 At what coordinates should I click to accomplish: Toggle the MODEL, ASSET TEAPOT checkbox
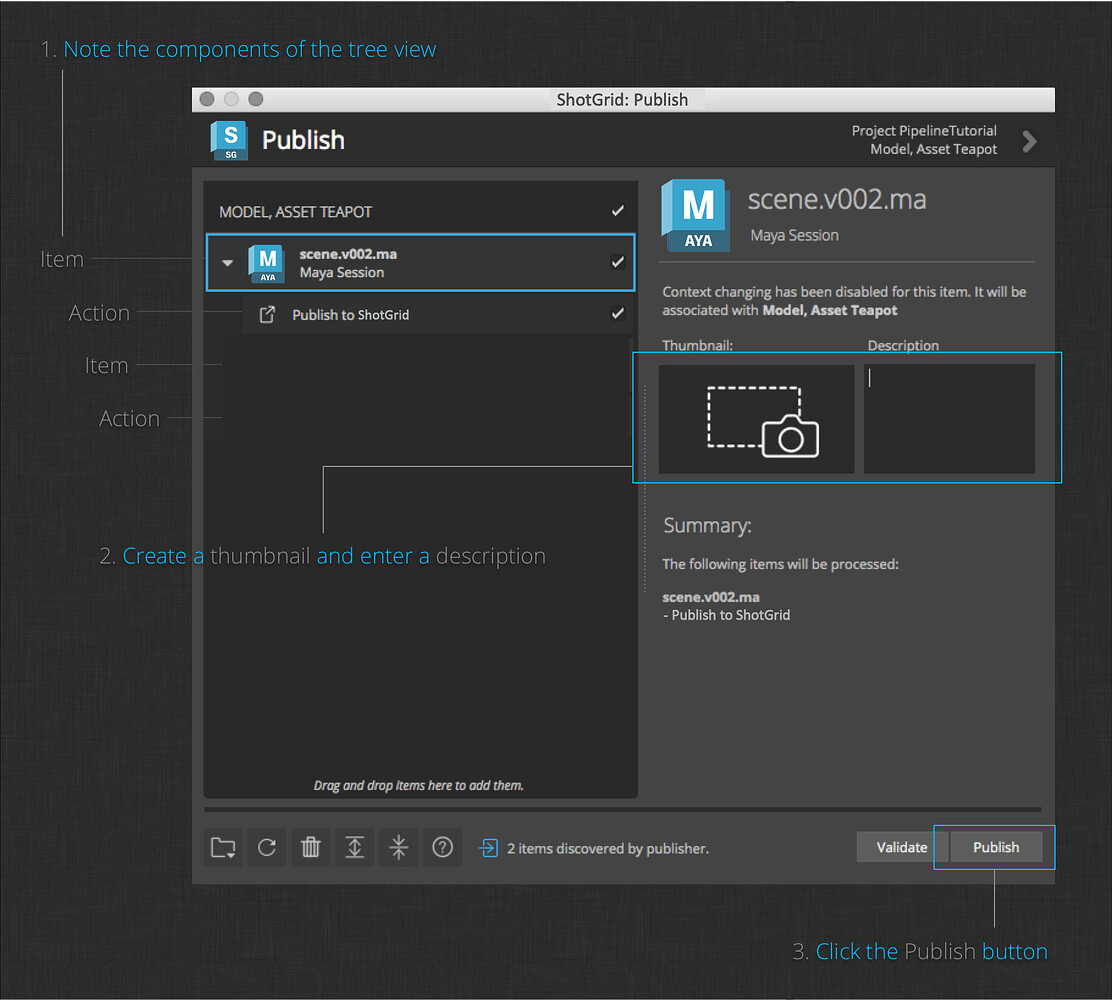[617, 212]
